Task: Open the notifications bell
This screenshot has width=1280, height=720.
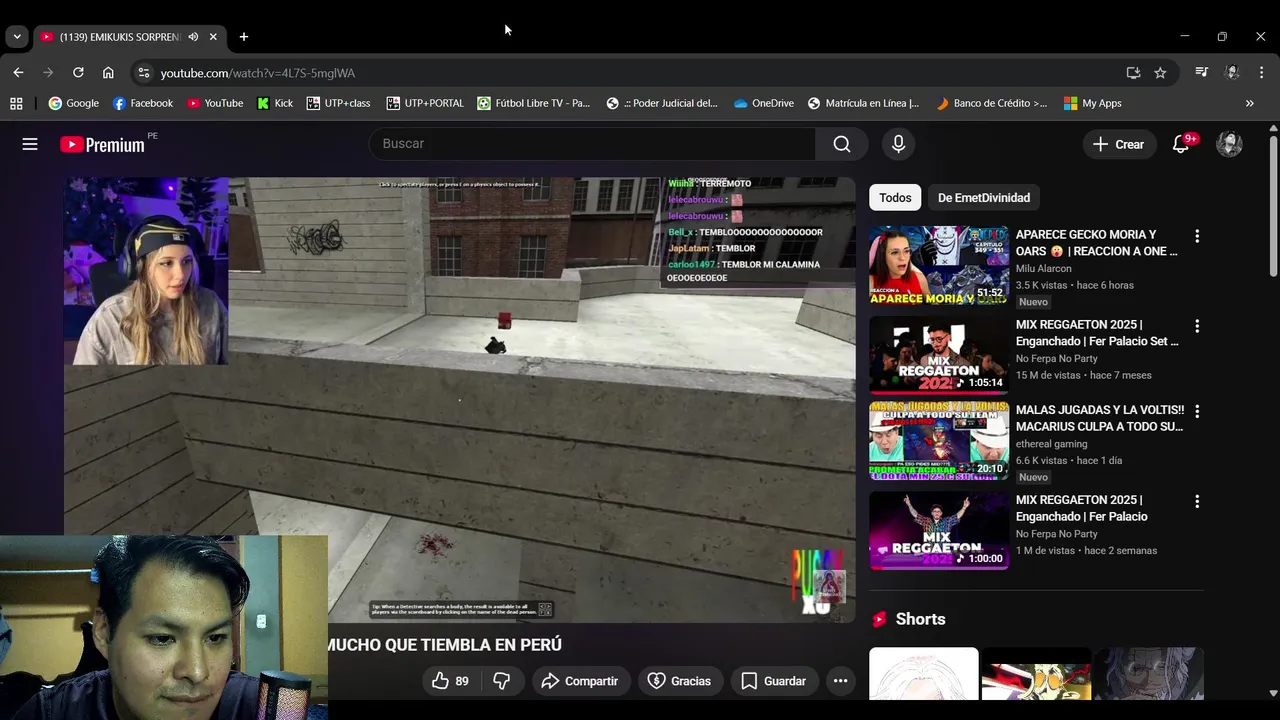Action: [x=1181, y=144]
